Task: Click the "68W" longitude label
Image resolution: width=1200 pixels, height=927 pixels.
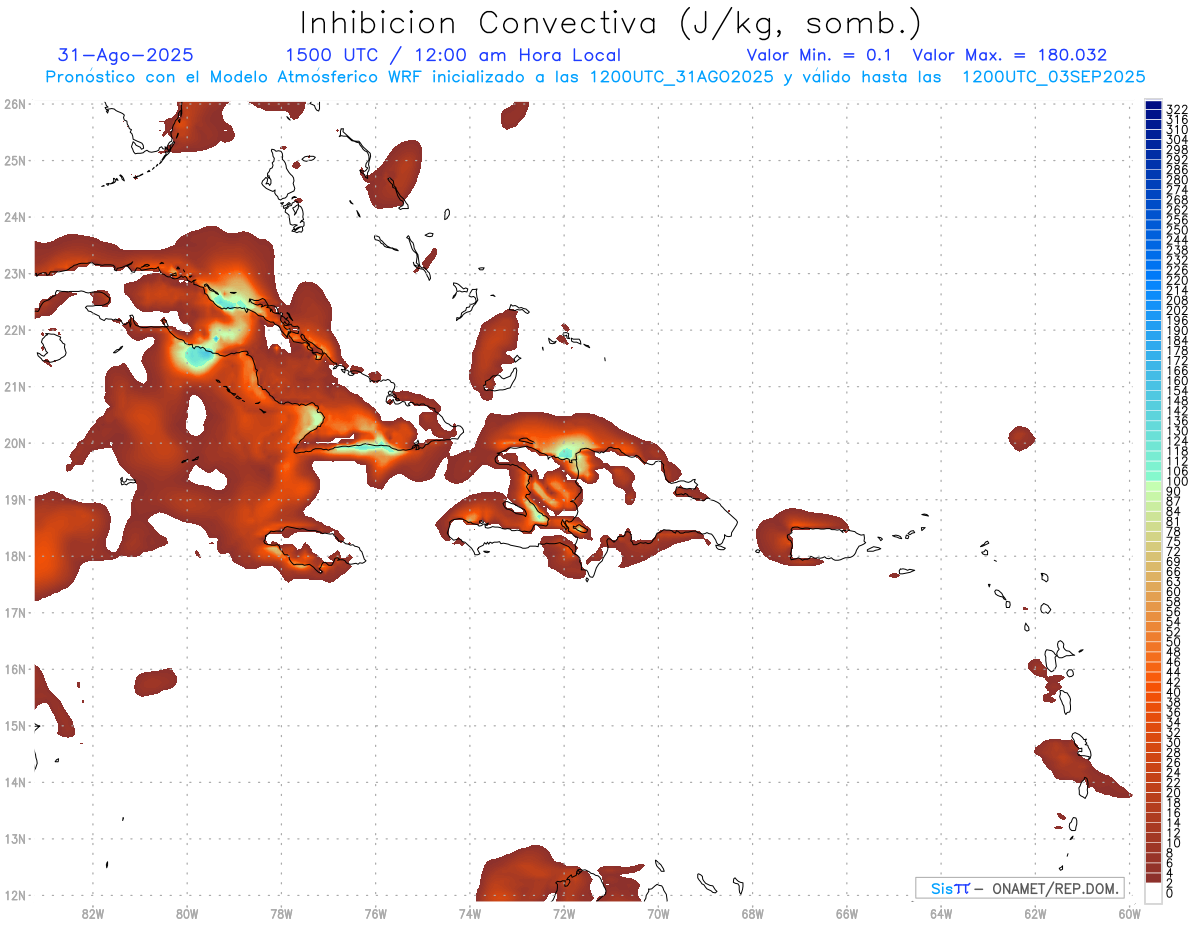Action: point(752,912)
